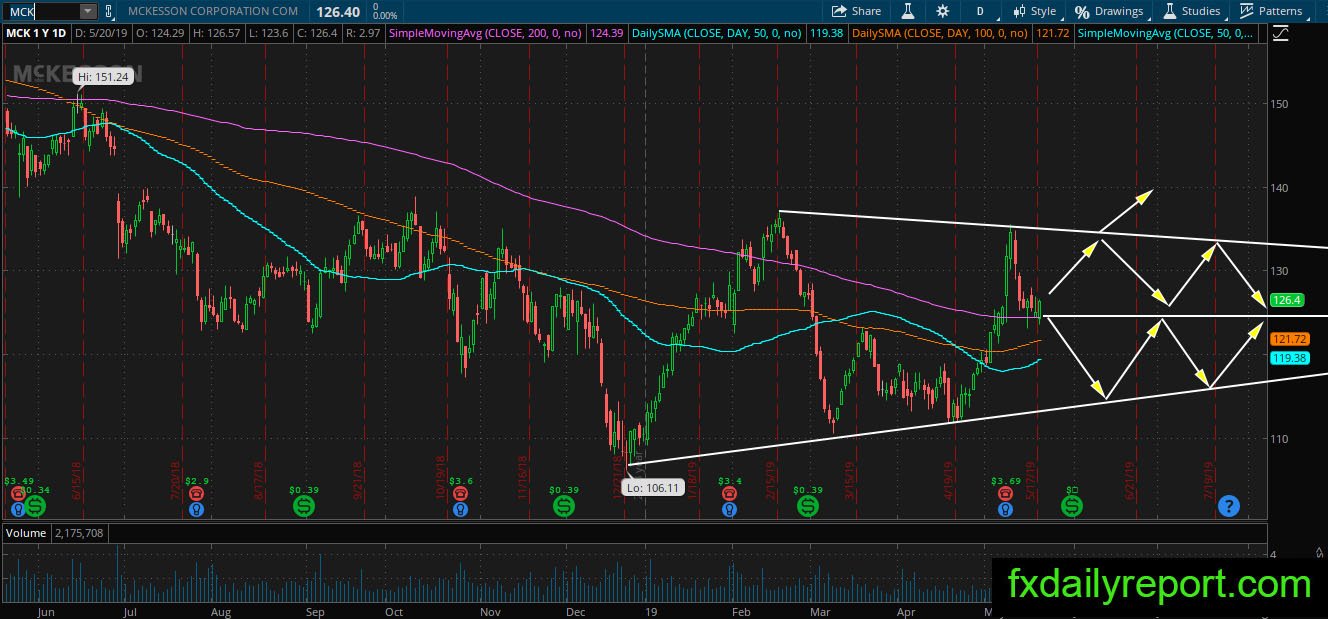Click the 4/19/19 expiration marker

click(948, 479)
